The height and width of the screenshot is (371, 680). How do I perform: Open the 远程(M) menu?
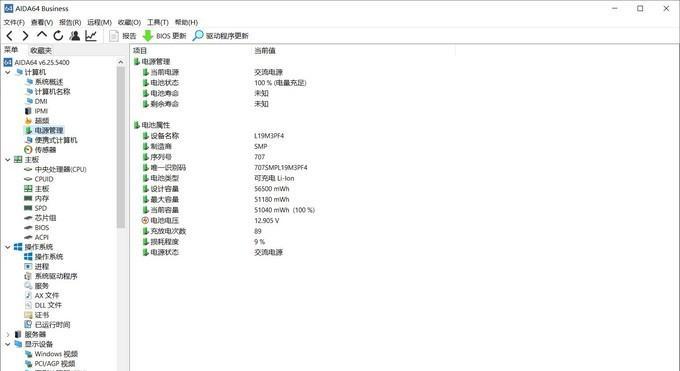click(x=99, y=22)
